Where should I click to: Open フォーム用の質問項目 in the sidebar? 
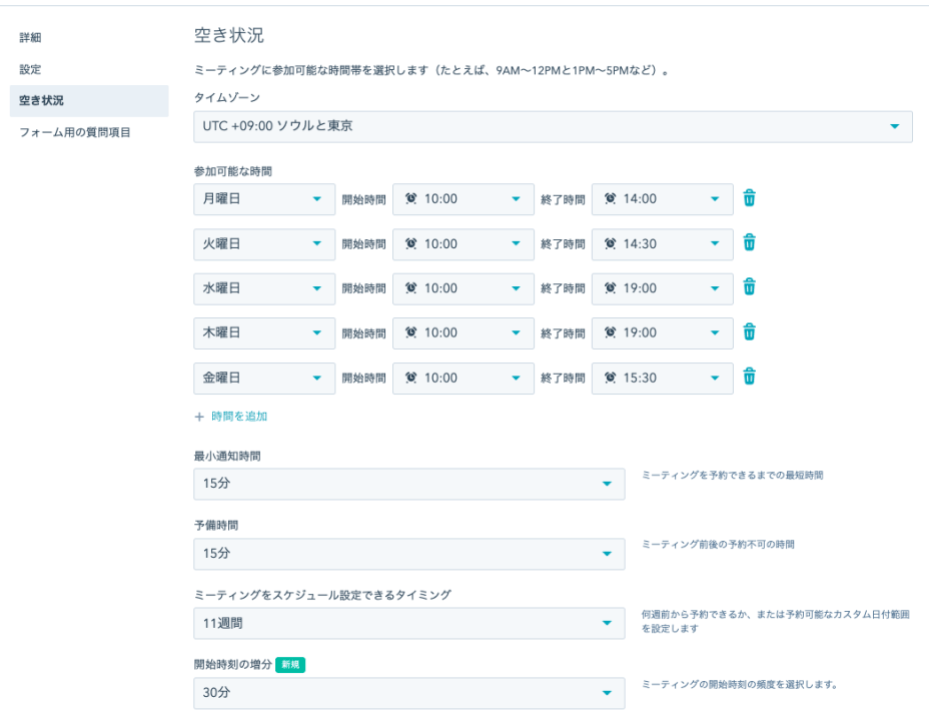pyautogui.click(x=75, y=132)
